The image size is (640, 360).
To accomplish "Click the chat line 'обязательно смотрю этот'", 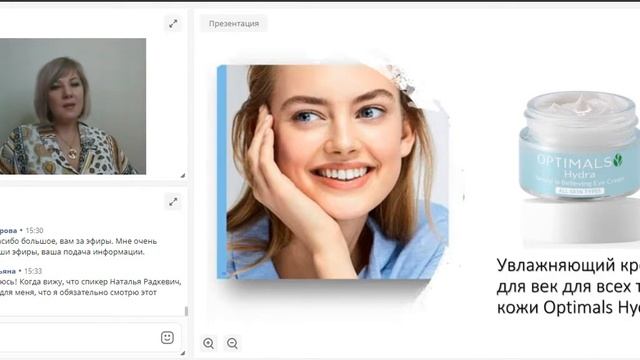I will click(110, 293).
